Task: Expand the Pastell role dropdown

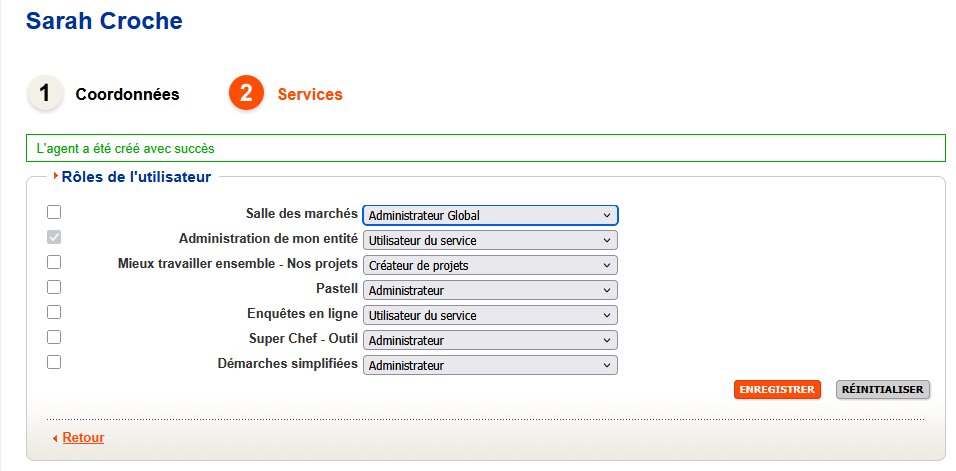Action: 490,290
